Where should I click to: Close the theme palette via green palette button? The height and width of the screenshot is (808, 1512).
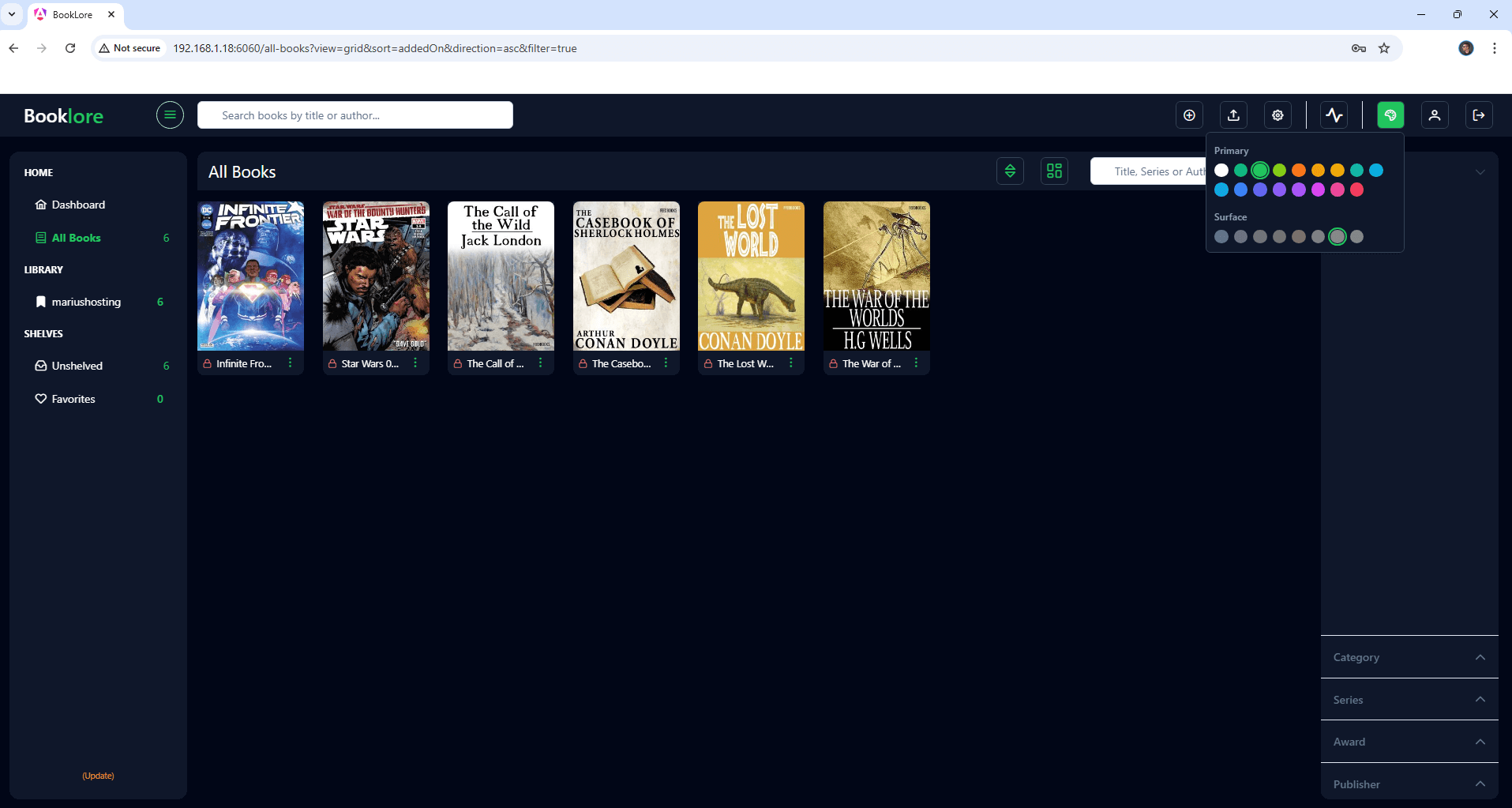[x=1390, y=115]
